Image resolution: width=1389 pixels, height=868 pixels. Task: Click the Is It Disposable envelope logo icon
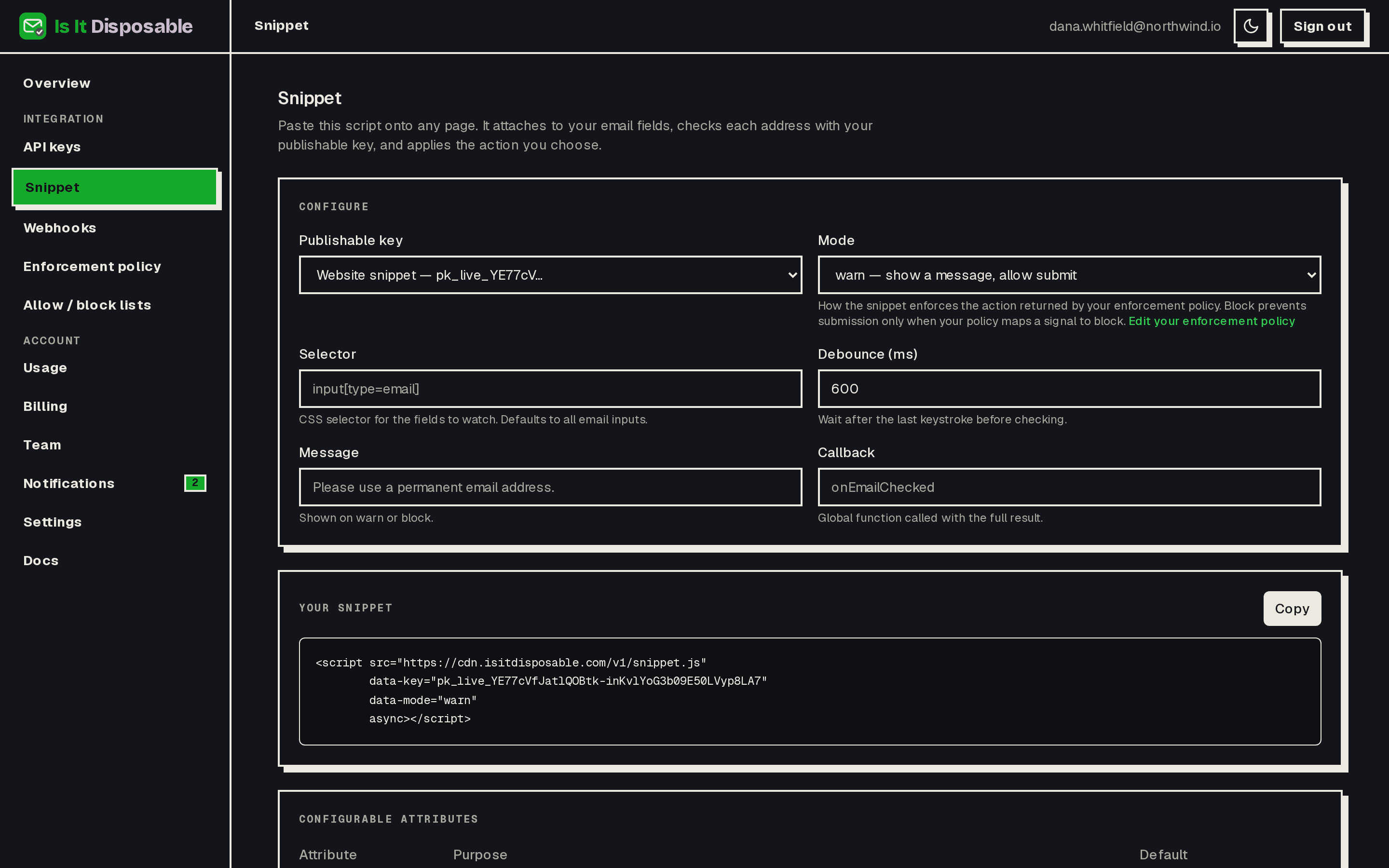point(33,27)
